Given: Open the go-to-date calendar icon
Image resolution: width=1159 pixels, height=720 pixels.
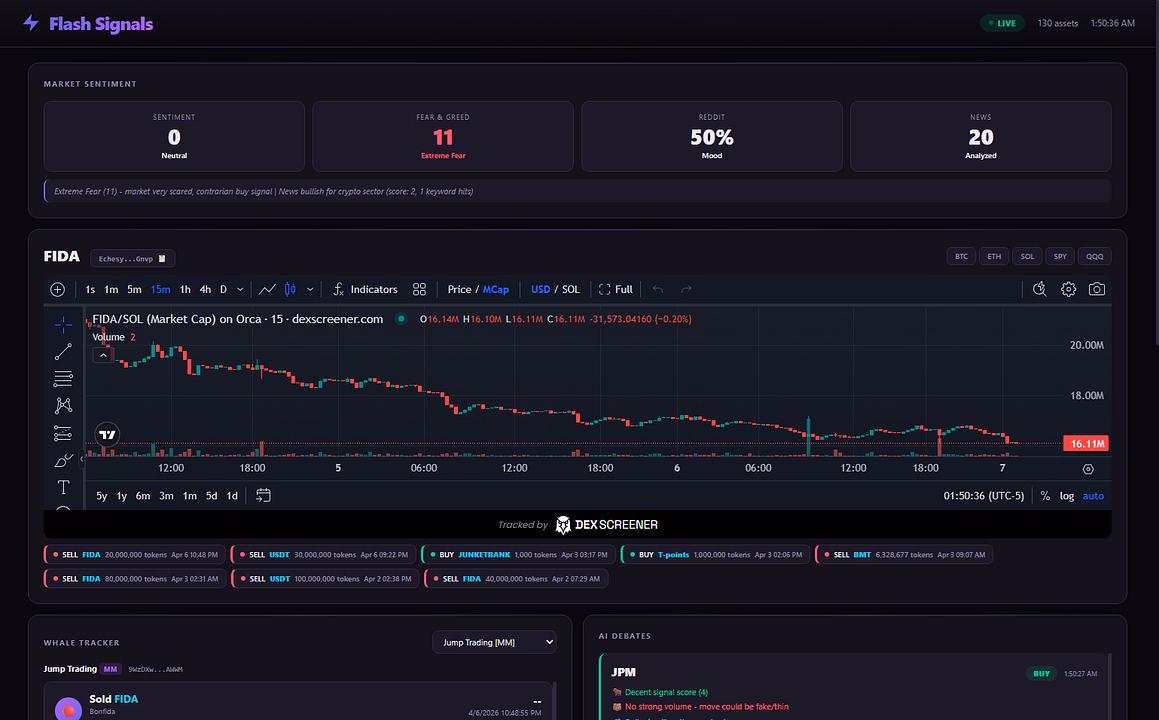Looking at the screenshot, I should 263,495.
